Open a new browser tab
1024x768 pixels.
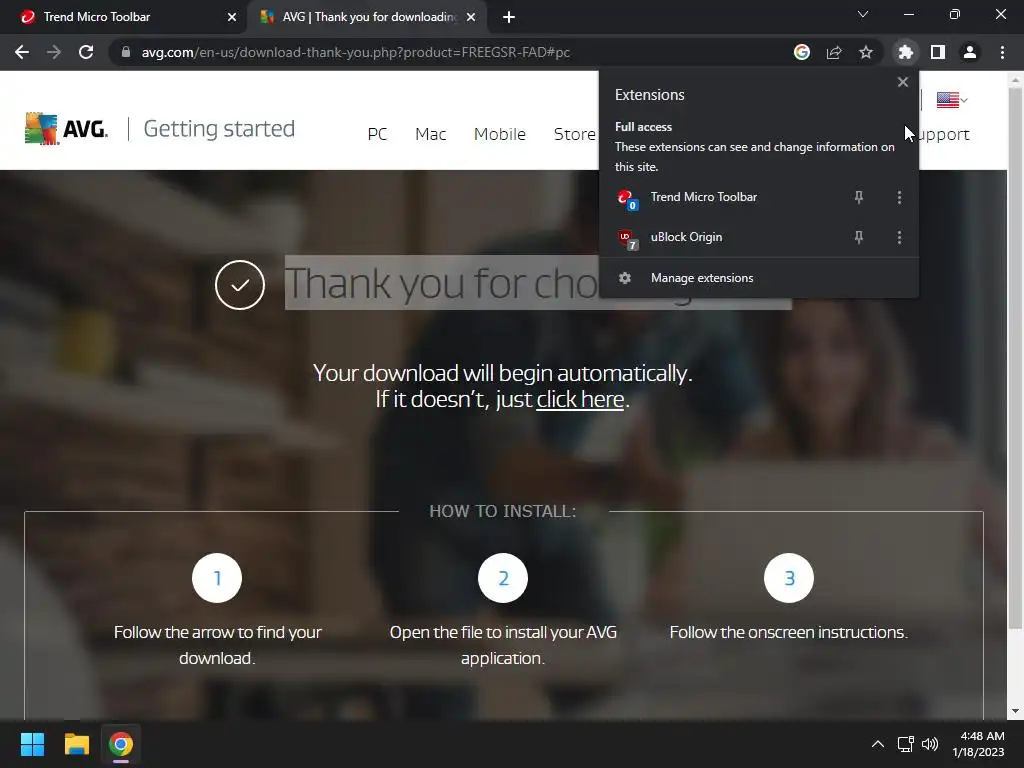(509, 17)
